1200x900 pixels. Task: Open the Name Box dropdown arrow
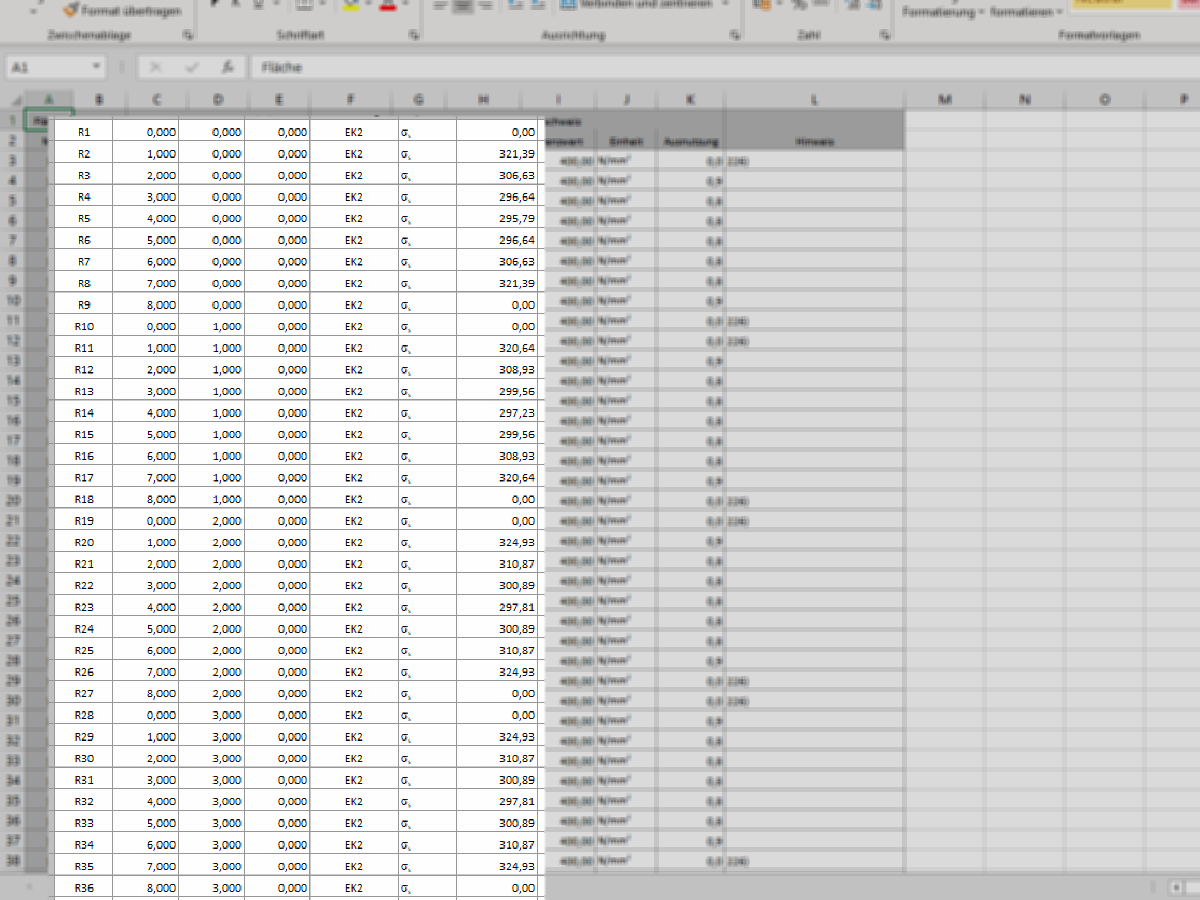(x=96, y=67)
